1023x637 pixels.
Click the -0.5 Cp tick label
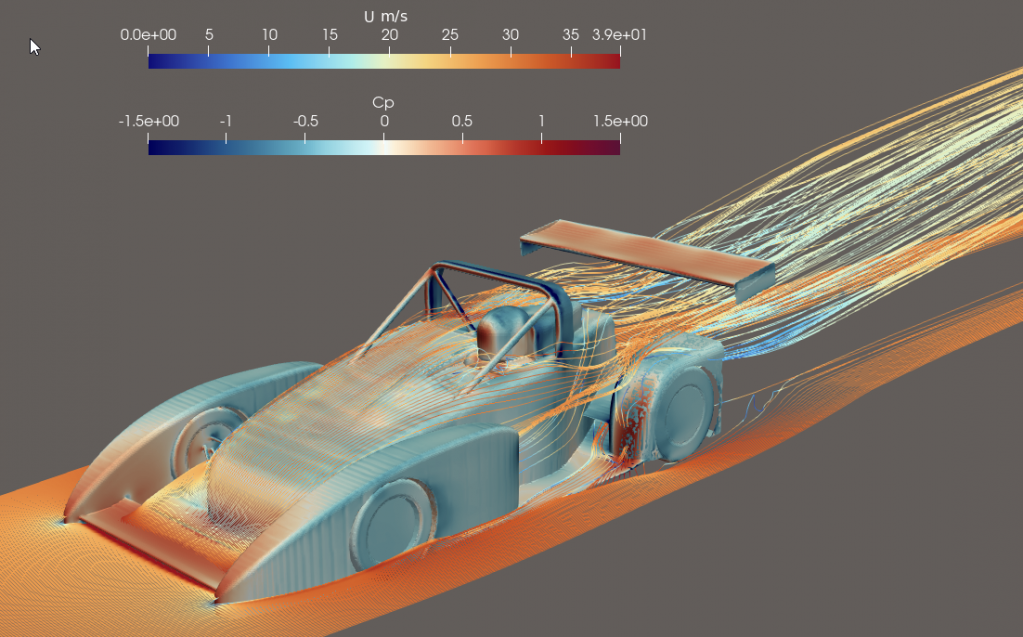tap(305, 121)
